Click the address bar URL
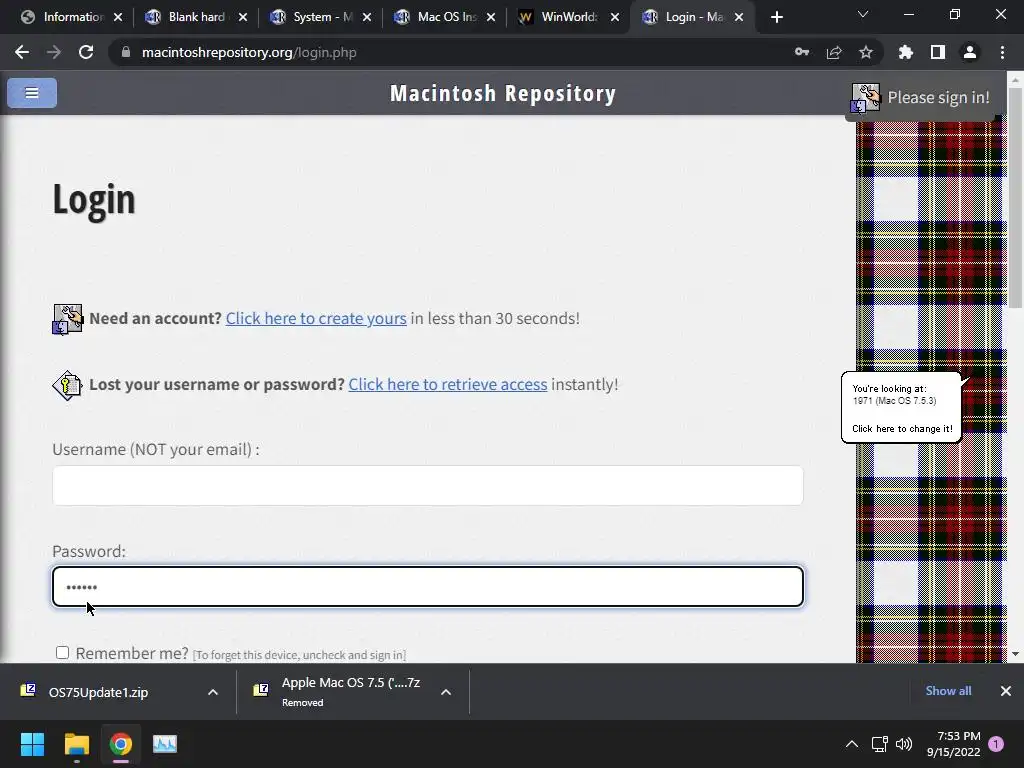This screenshot has width=1024, height=768. click(x=249, y=52)
